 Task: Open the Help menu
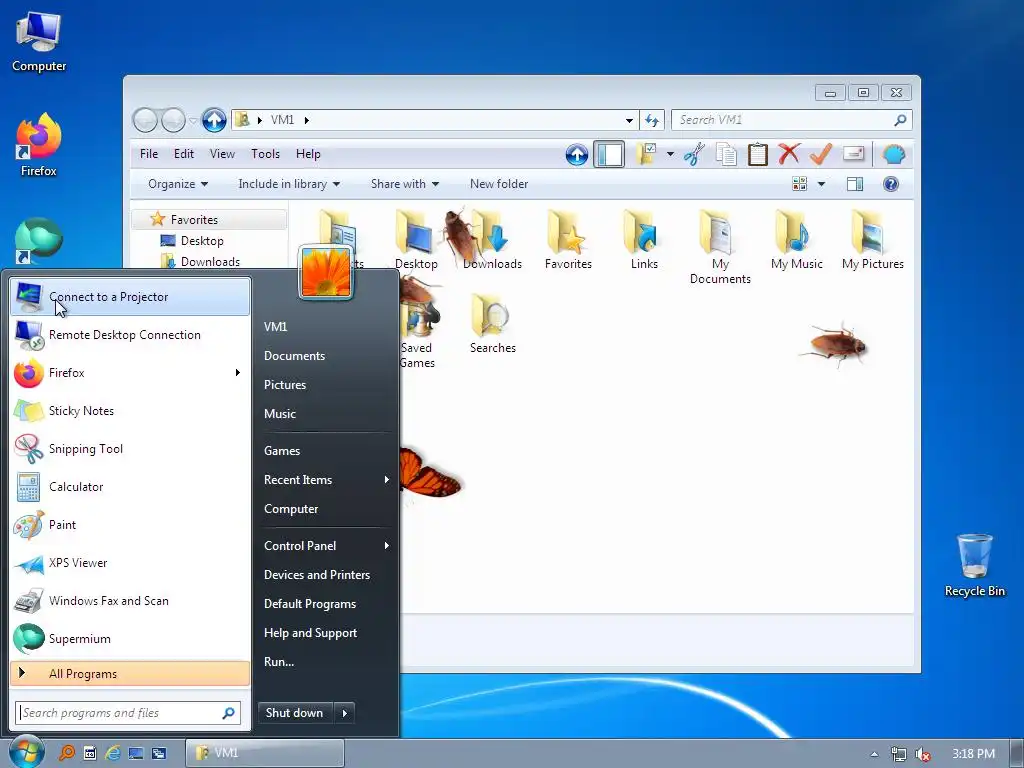(308, 154)
